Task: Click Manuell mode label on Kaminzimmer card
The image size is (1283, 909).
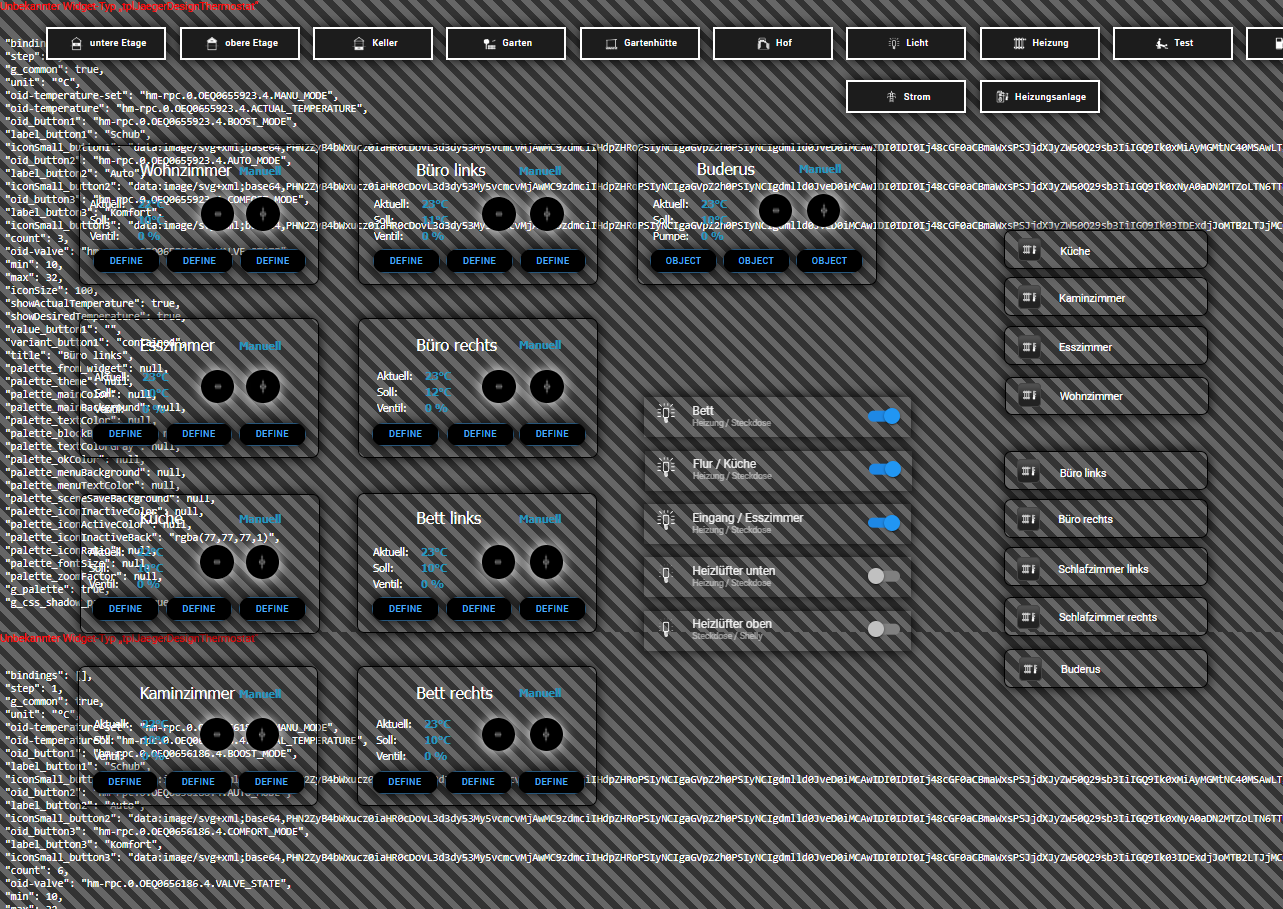Action: [260, 694]
